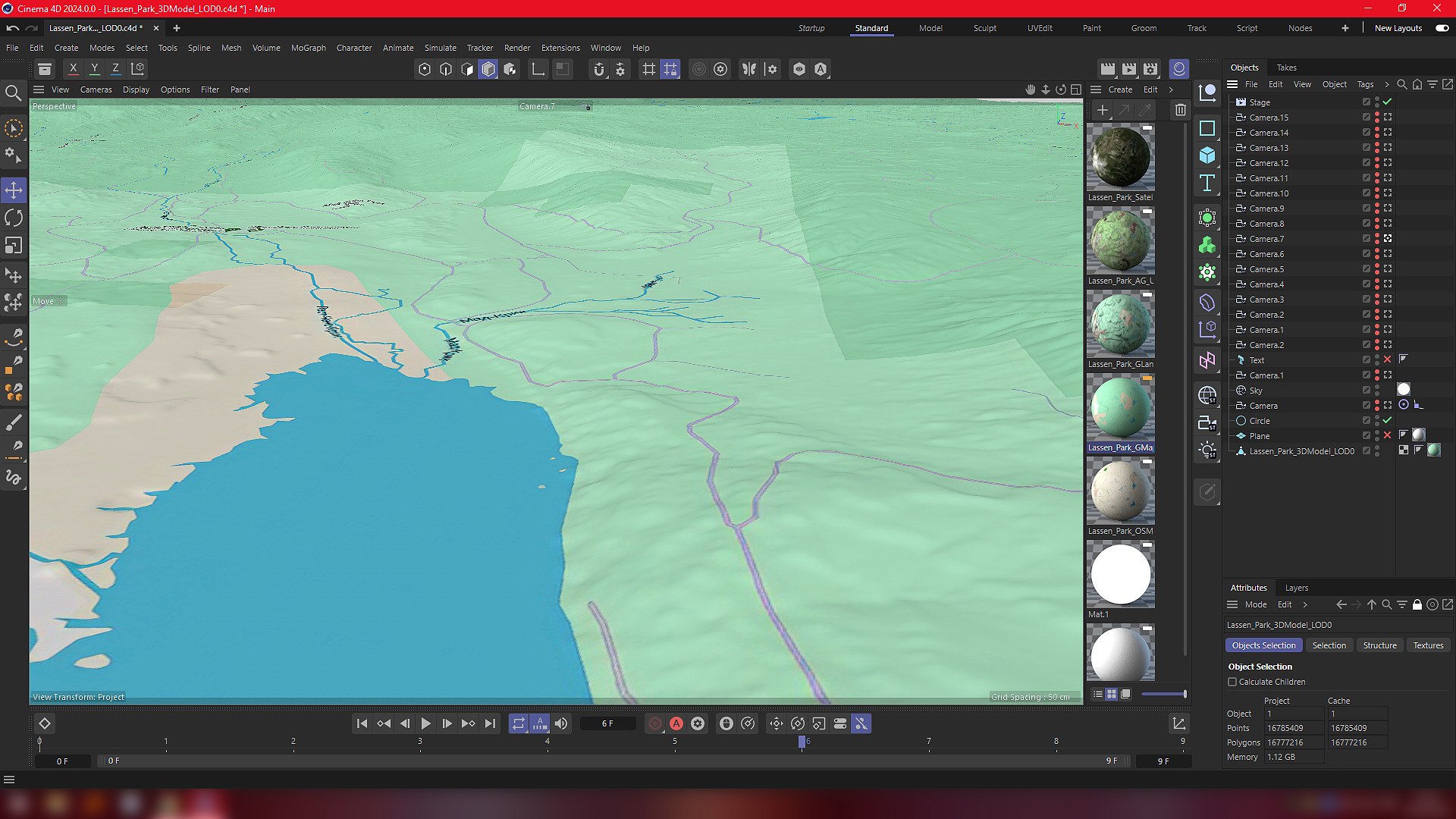Add a Rectangle spline object
Screen dimensions: 1456x819
pos(1207,129)
